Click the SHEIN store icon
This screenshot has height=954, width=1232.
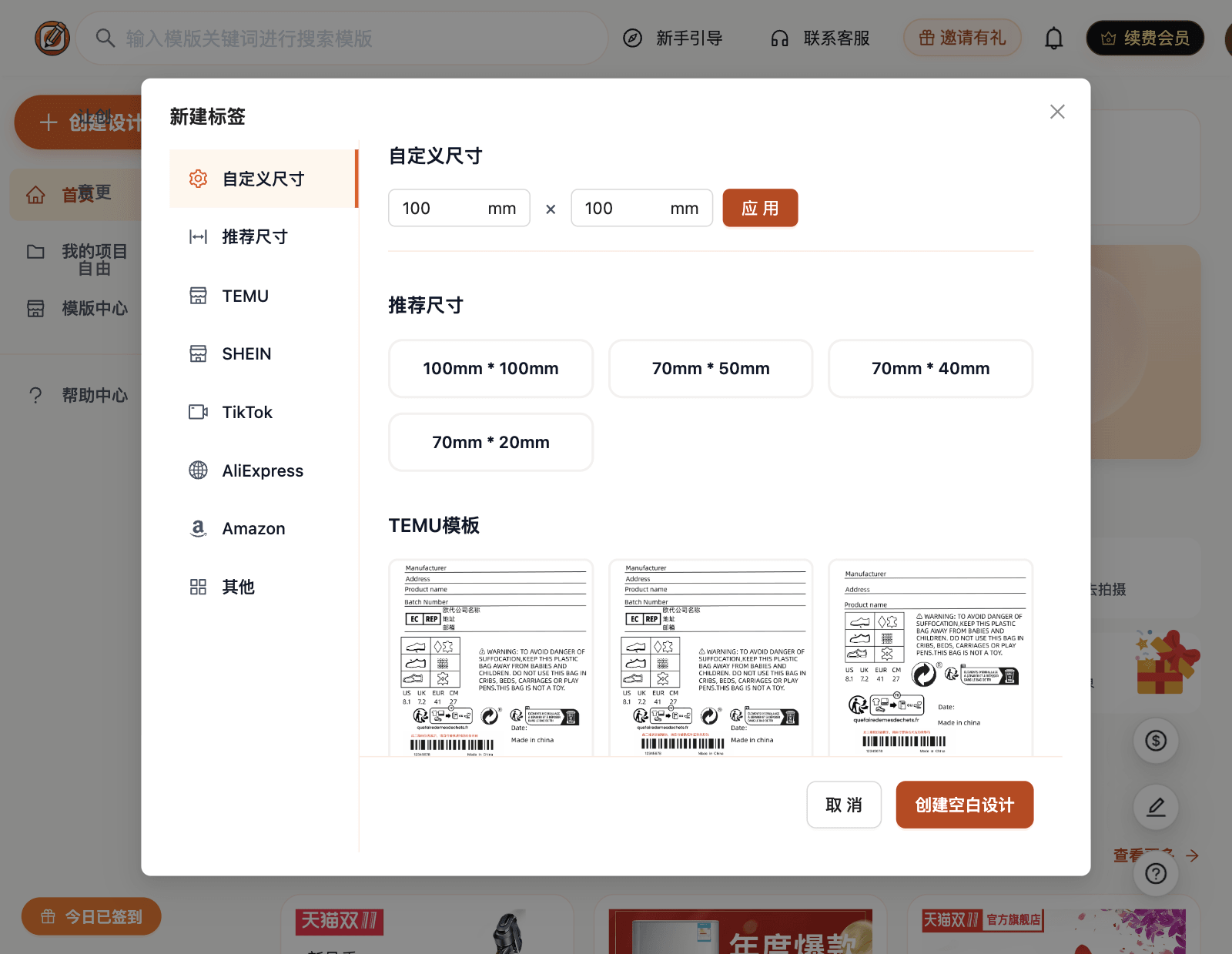pos(198,353)
